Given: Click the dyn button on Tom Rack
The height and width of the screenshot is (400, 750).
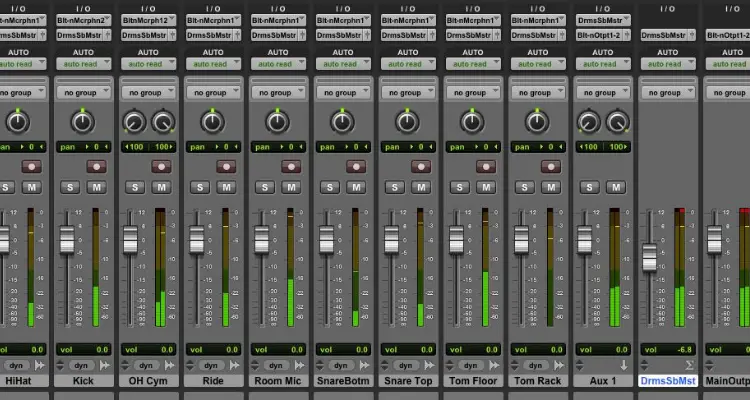Looking at the screenshot, I should (x=535, y=366).
